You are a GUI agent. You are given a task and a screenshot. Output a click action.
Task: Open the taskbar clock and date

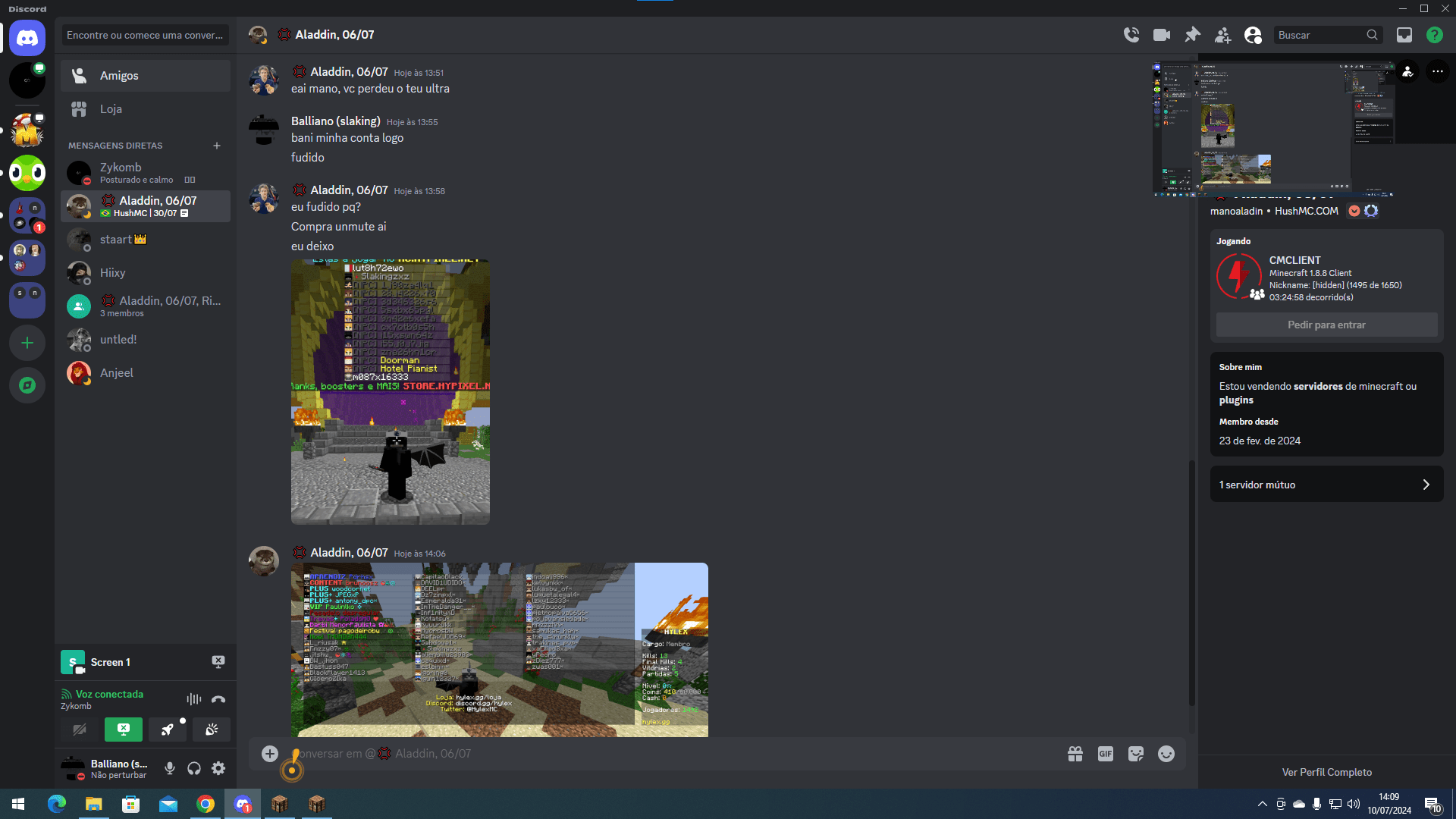coord(1389,804)
